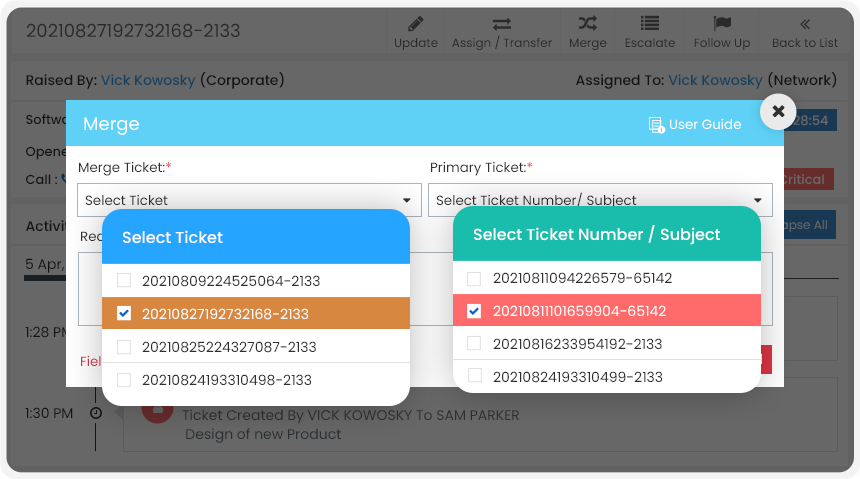Select highlighted ticket 20210811101659904-65142 text
This screenshot has height=479, width=860.
coord(580,311)
